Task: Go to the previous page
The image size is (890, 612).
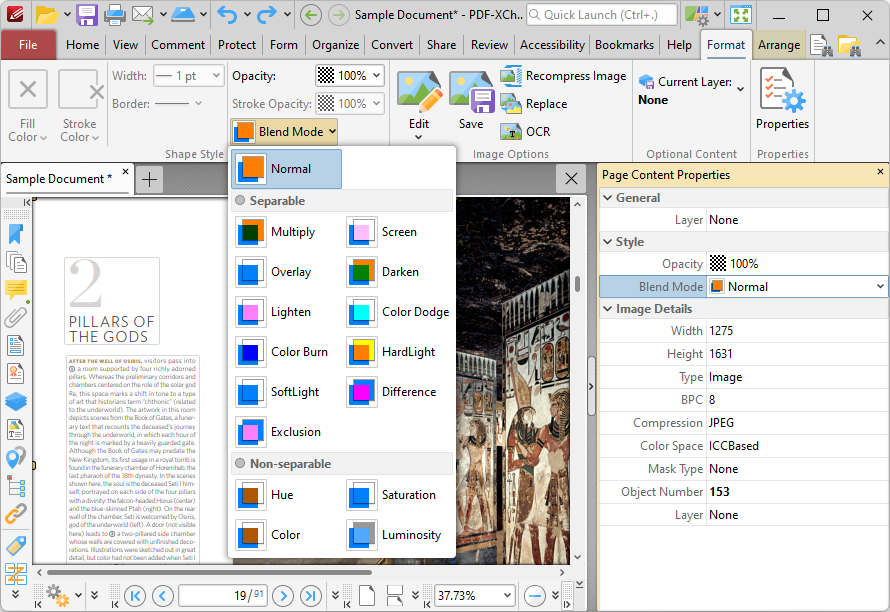Action: pos(163,596)
